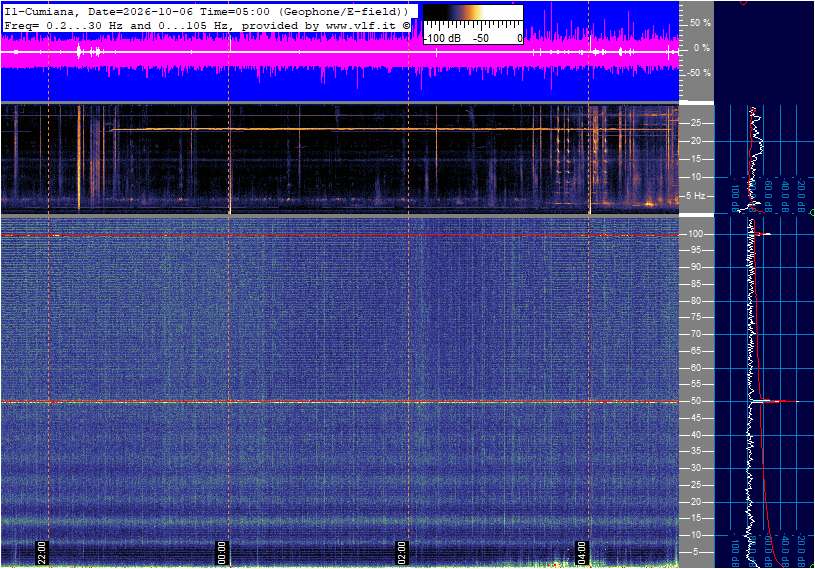Click the color gradient bar of the dB legend

[473, 13]
